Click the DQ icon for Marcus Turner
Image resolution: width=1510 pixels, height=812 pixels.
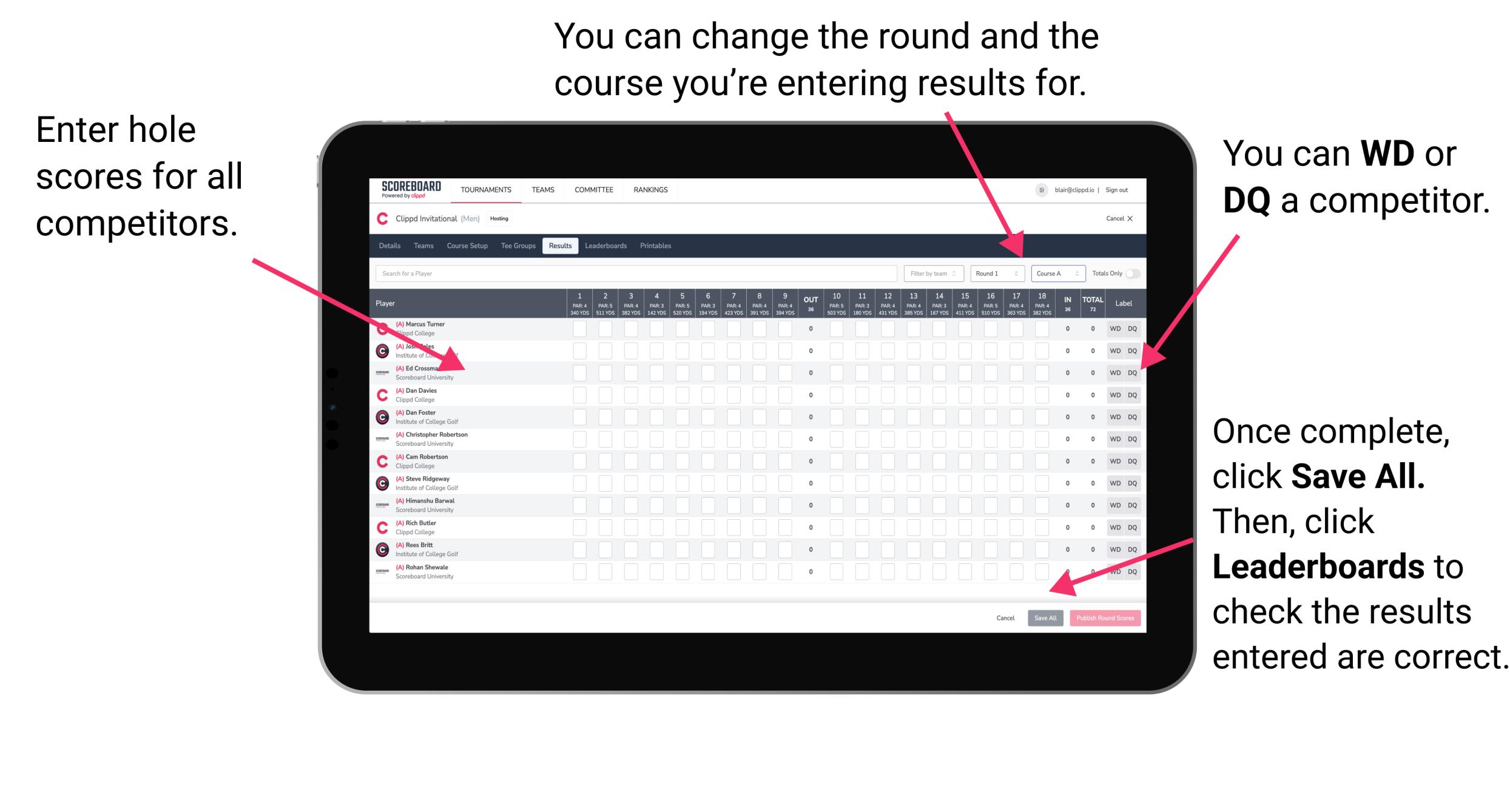click(1131, 328)
